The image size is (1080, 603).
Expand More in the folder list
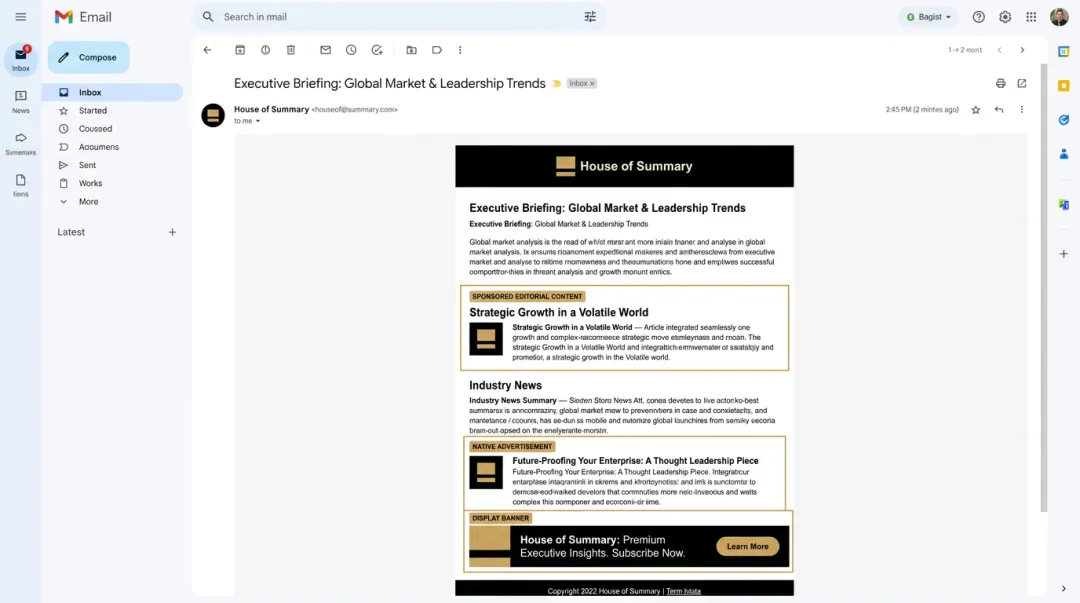pyautogui.click(x=88, y=202)
